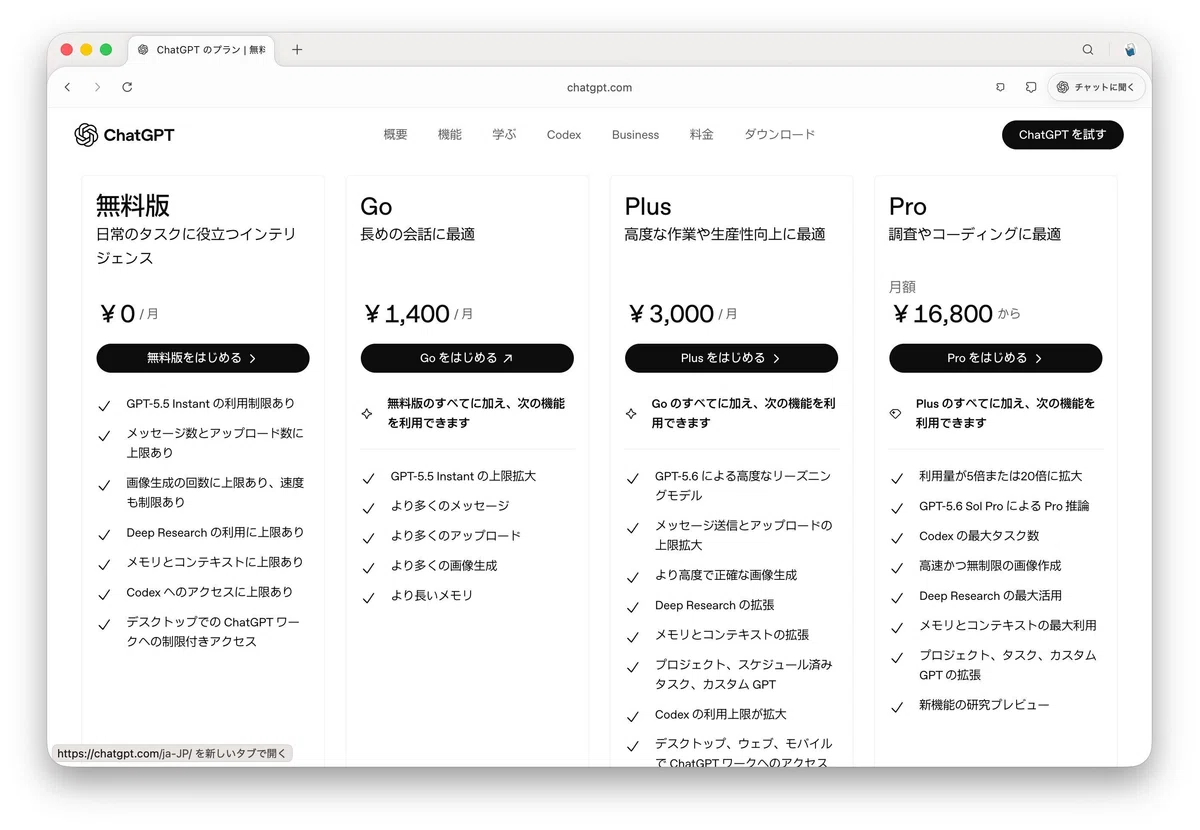The height and width of the screenshot is (830, 1200).
Task: Click the ChatGPT logo in the header
Action: click(125, 135)
